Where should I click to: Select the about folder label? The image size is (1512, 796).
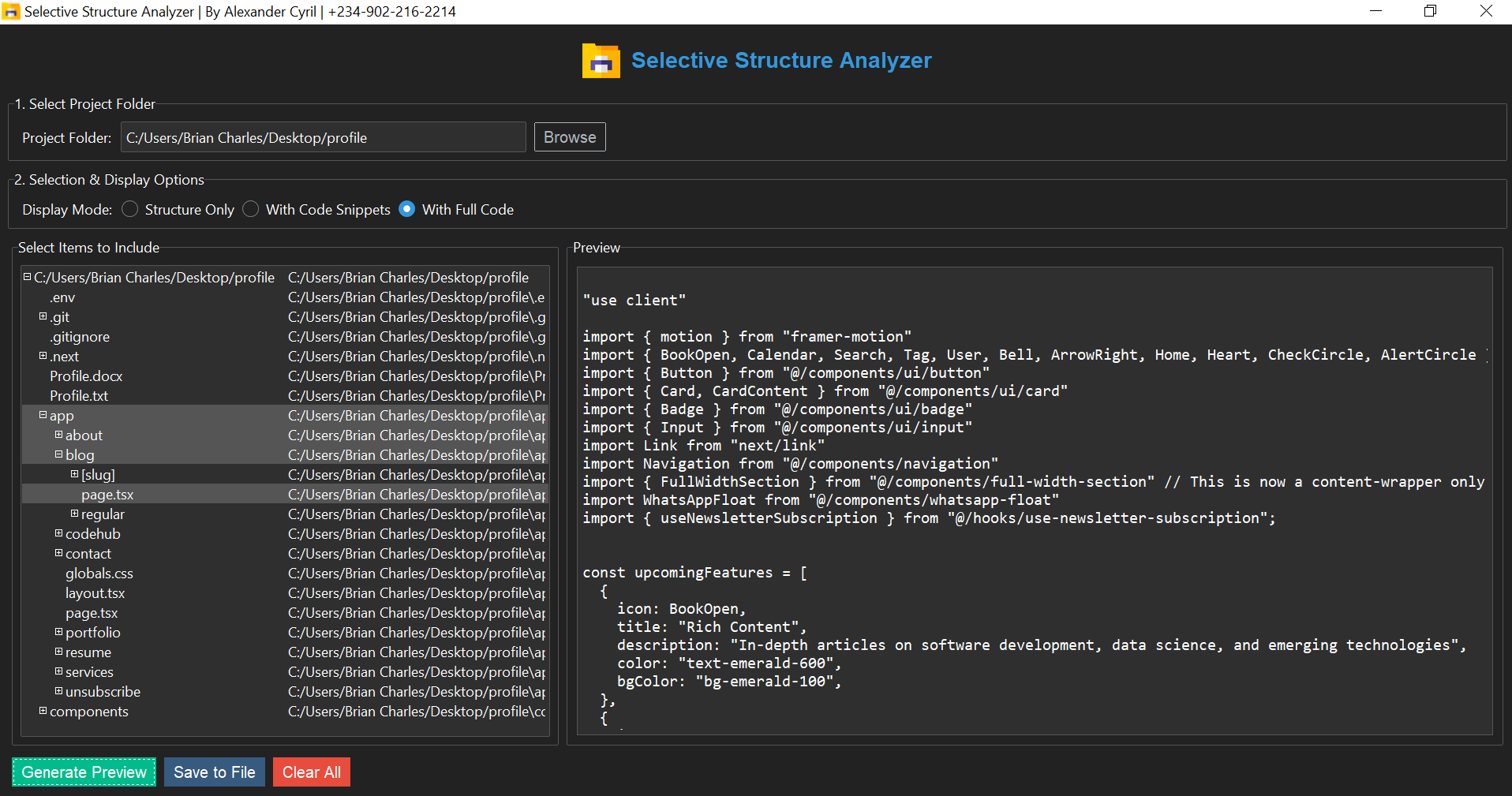[84, 435]
